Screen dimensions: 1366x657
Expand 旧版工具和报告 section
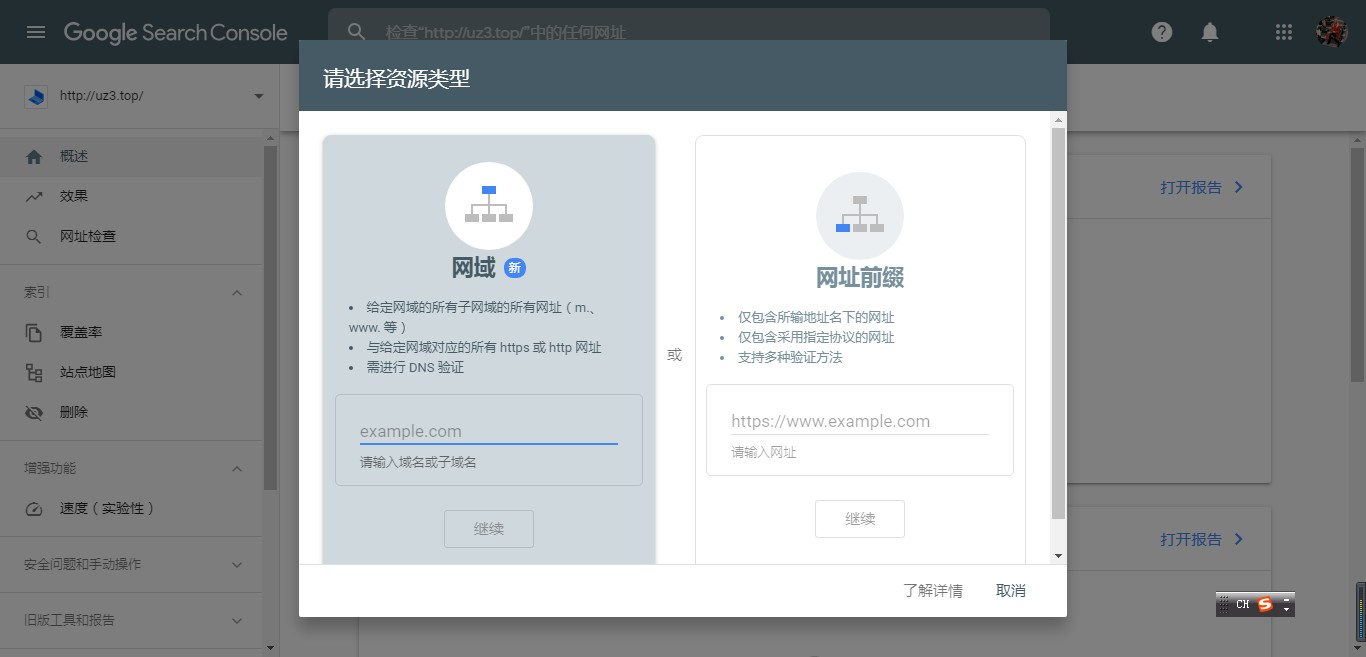(x=237, y=621)
